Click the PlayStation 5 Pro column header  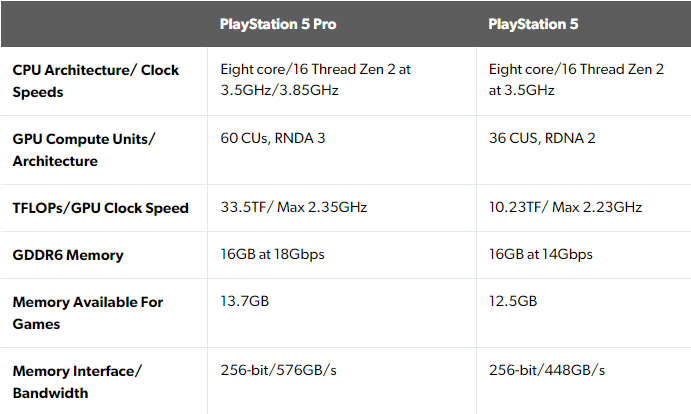[x=278, y=24]
